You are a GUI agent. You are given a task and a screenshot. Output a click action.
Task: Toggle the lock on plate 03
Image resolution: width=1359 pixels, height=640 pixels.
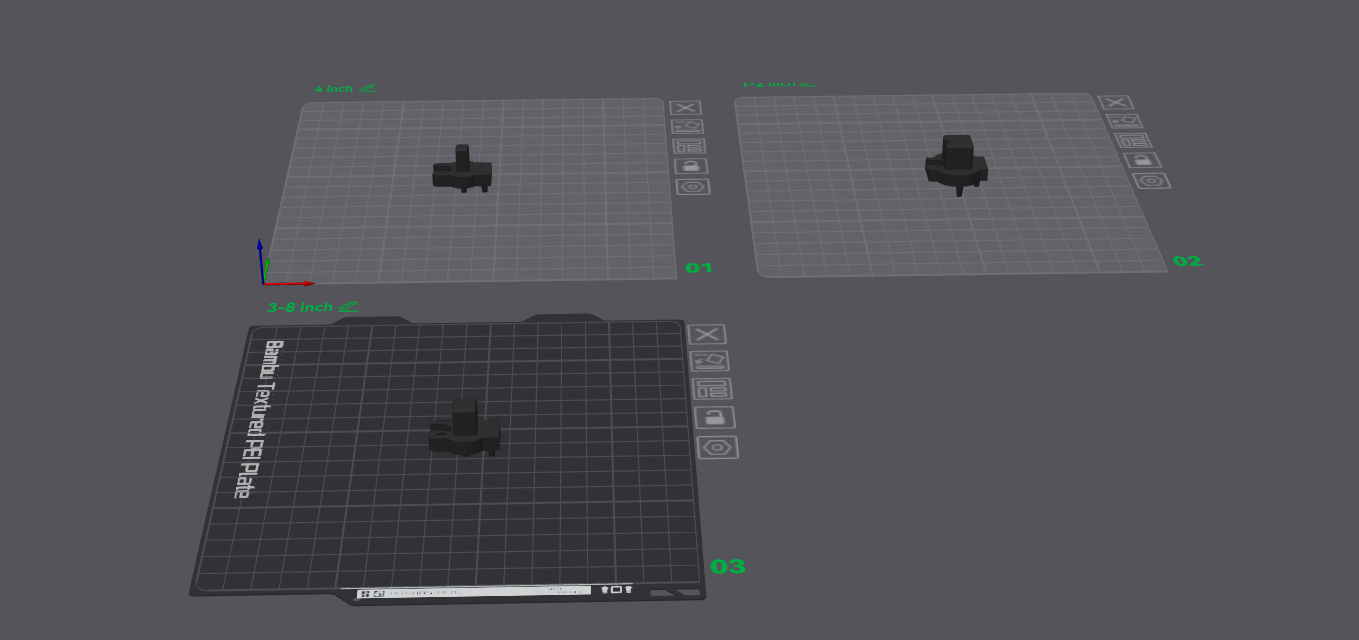[x=715, y=417]
